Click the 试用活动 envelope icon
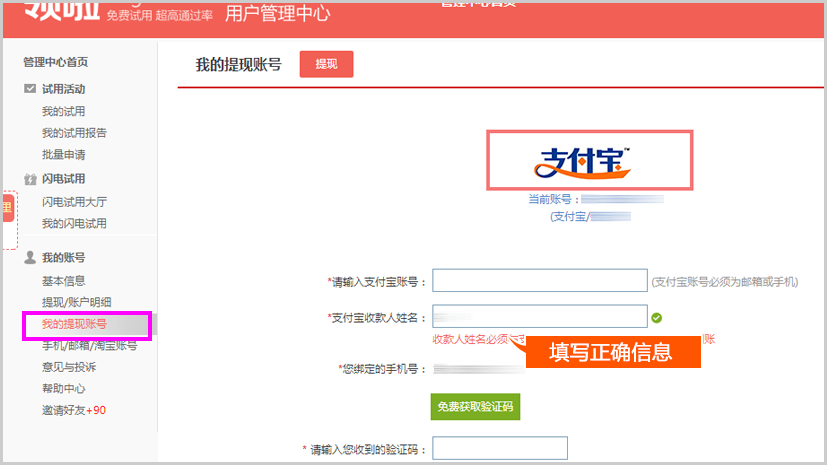827x465 pixels. coord(30,89)
